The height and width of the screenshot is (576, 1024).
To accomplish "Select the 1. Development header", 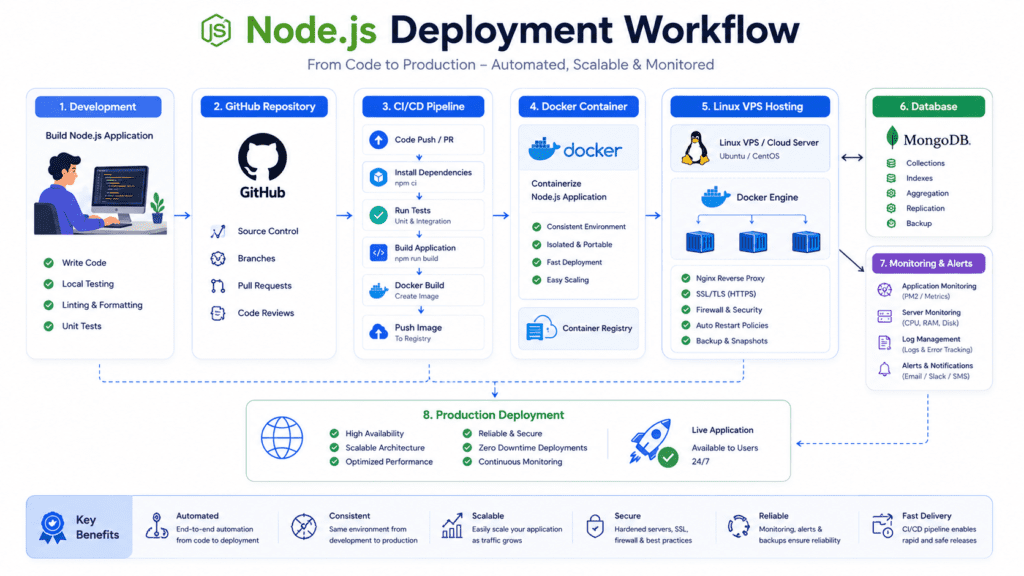I will pos(98,106).
